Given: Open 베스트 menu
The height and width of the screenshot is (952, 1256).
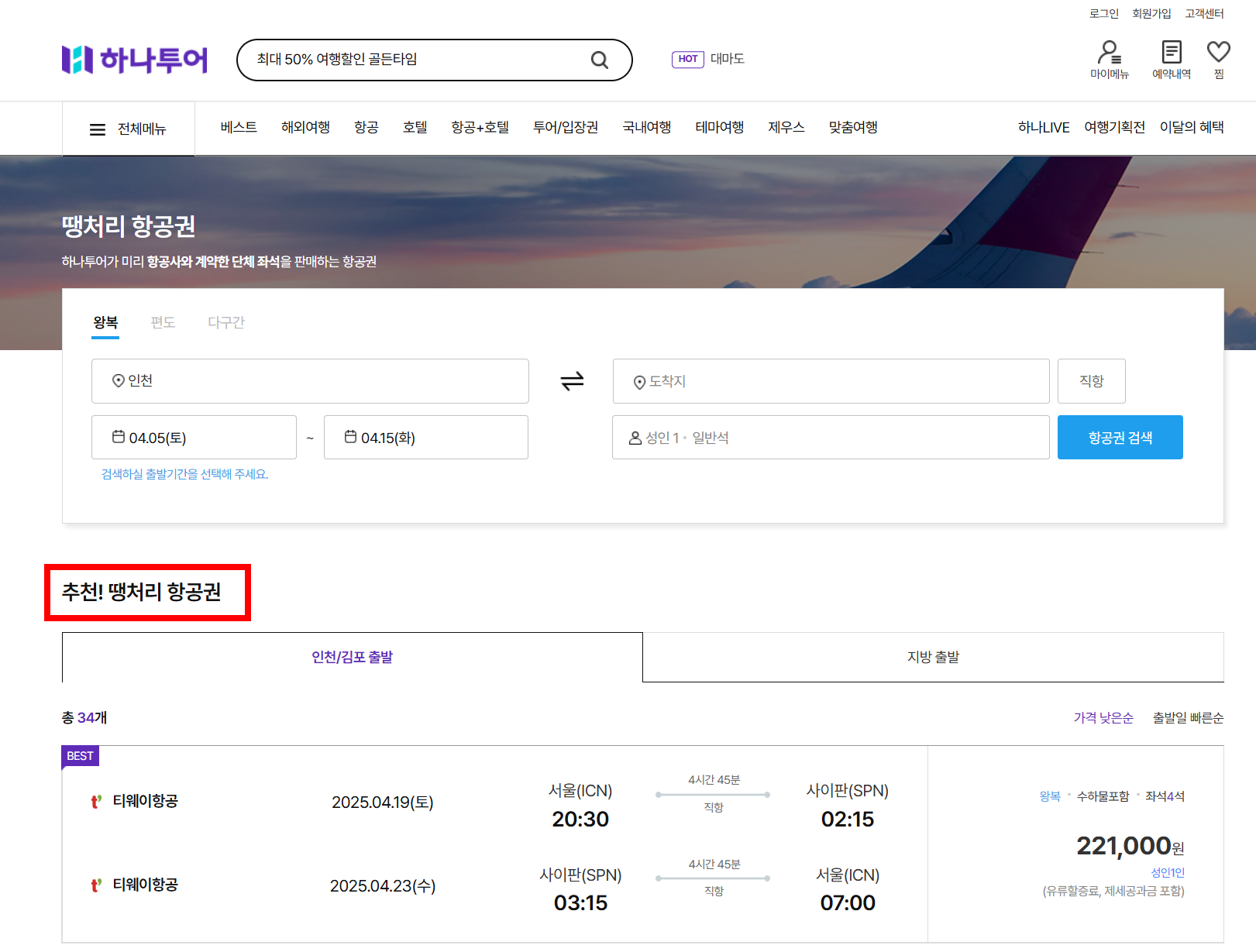Looking at the screenshot, I should (x=239, y=127).
